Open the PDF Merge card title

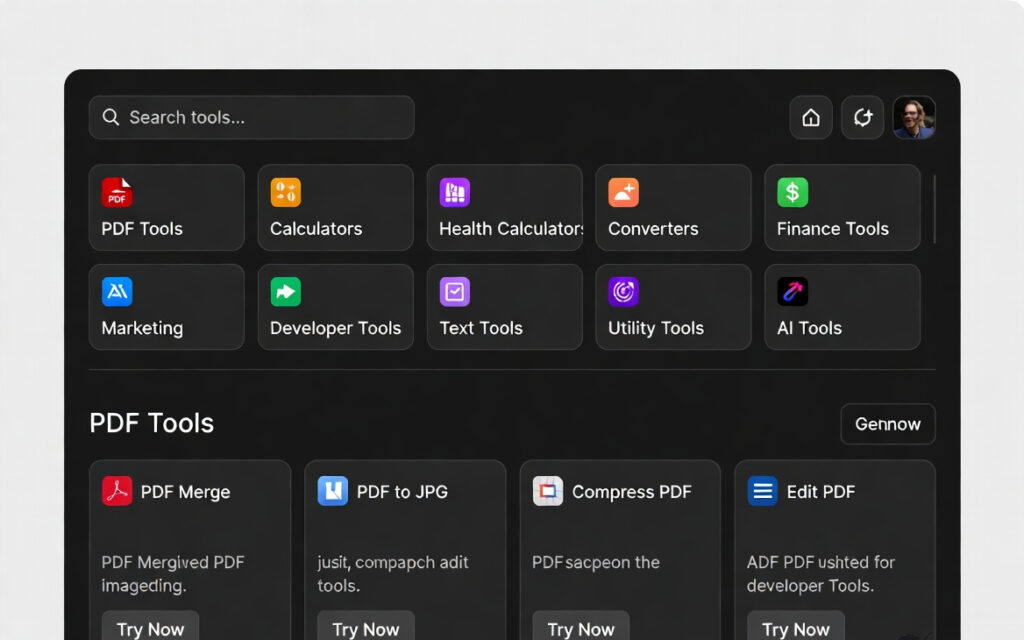click(185, 492)
